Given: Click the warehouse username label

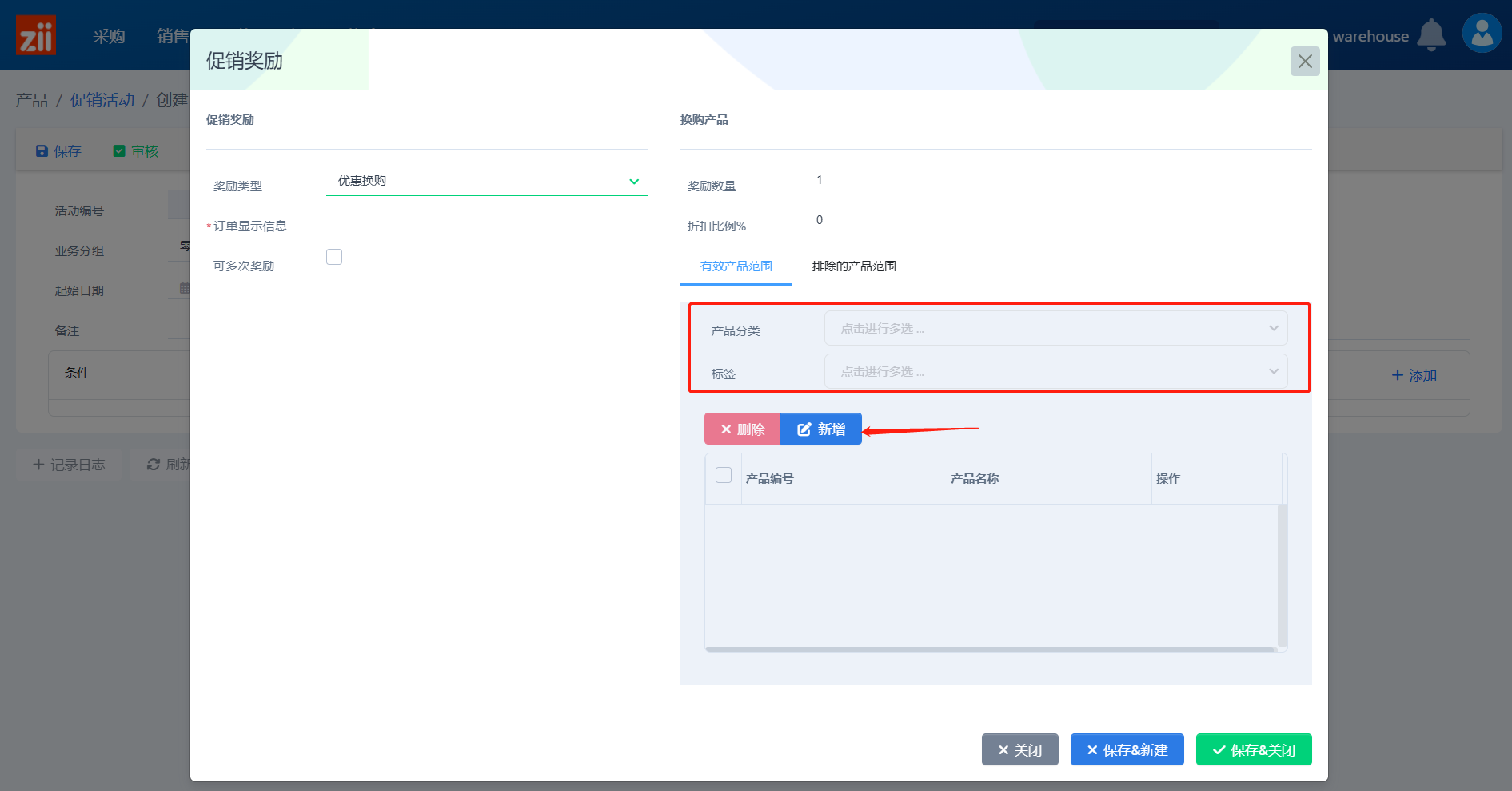Looking at the screenshot, I should [1370, 36].
